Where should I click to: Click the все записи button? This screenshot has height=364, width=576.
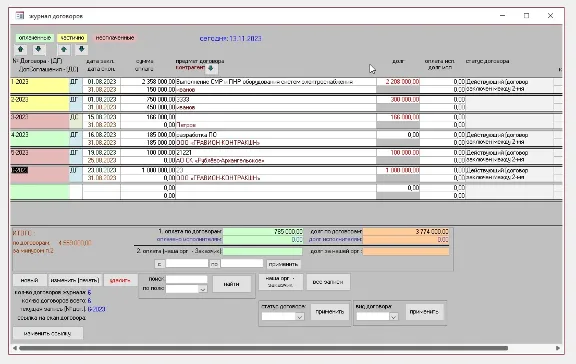(328, 282)
